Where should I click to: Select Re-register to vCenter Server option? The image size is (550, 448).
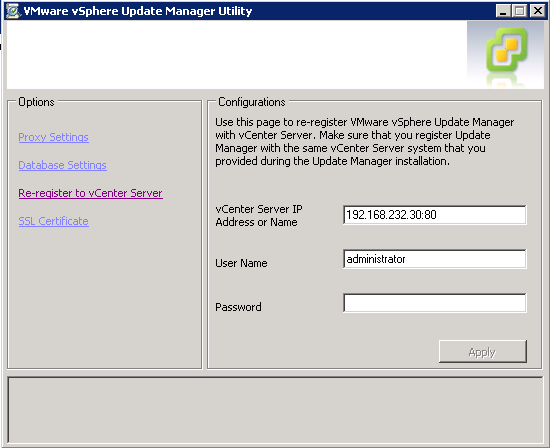[x=90, y=193]
